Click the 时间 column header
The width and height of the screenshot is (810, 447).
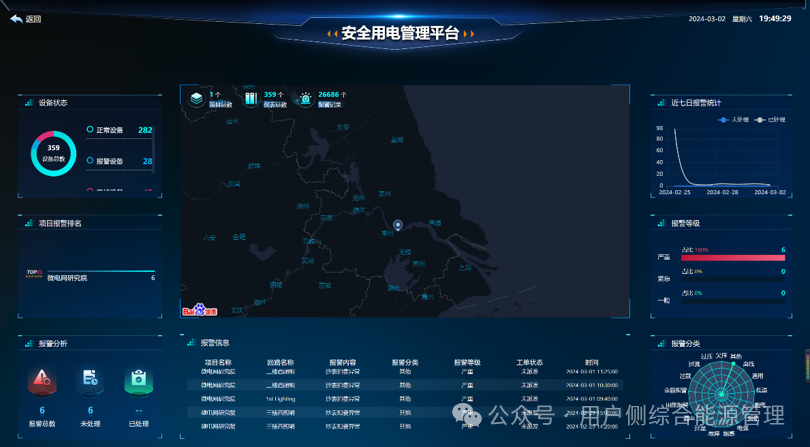[x=592, y=363]
